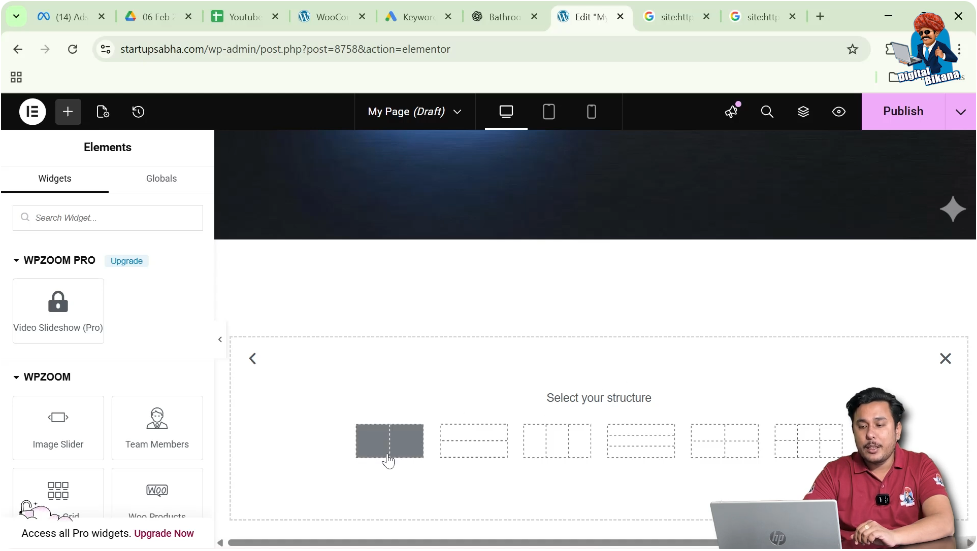
Task: Choose the two-row stacked structure
Action: [x=474, y=441]
